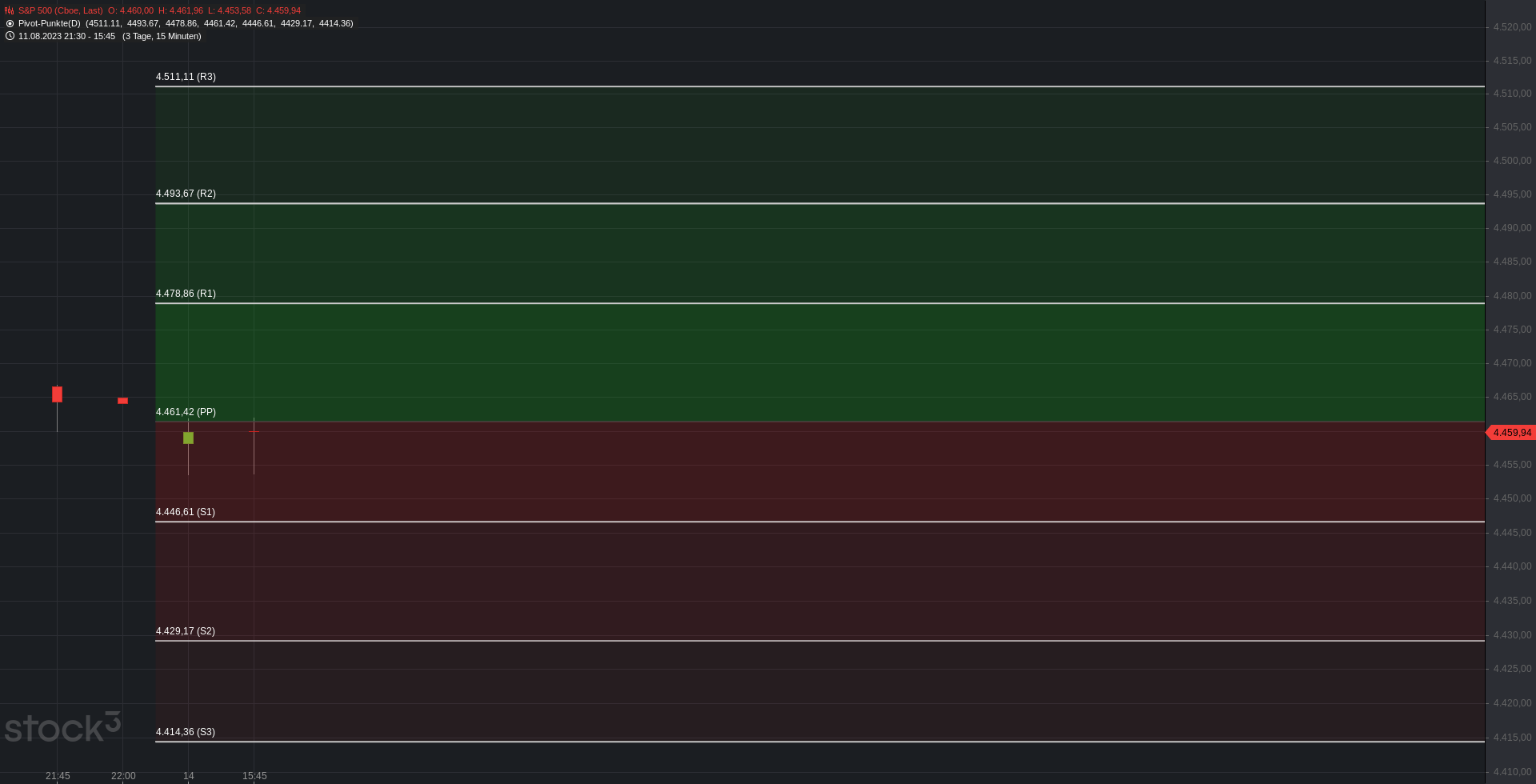1536x784 pixels.
Task: Select the large red candle at 21:45
Action: [x=57, y=394]
